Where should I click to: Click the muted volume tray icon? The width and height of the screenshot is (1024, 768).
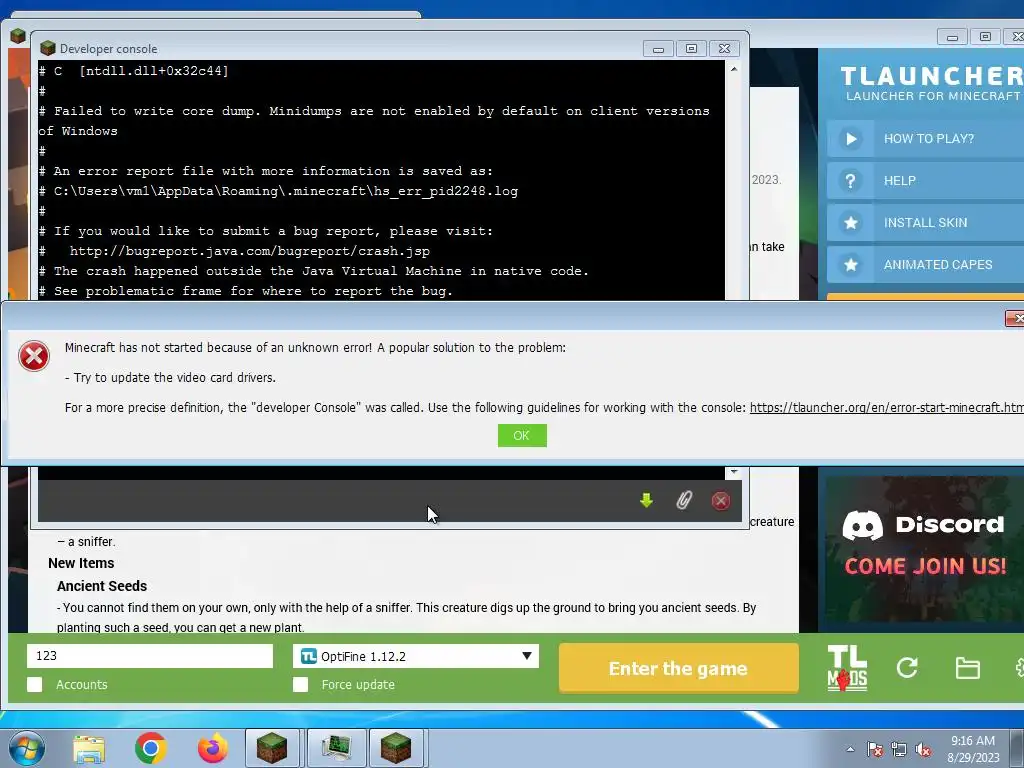(x=923, y=749)
